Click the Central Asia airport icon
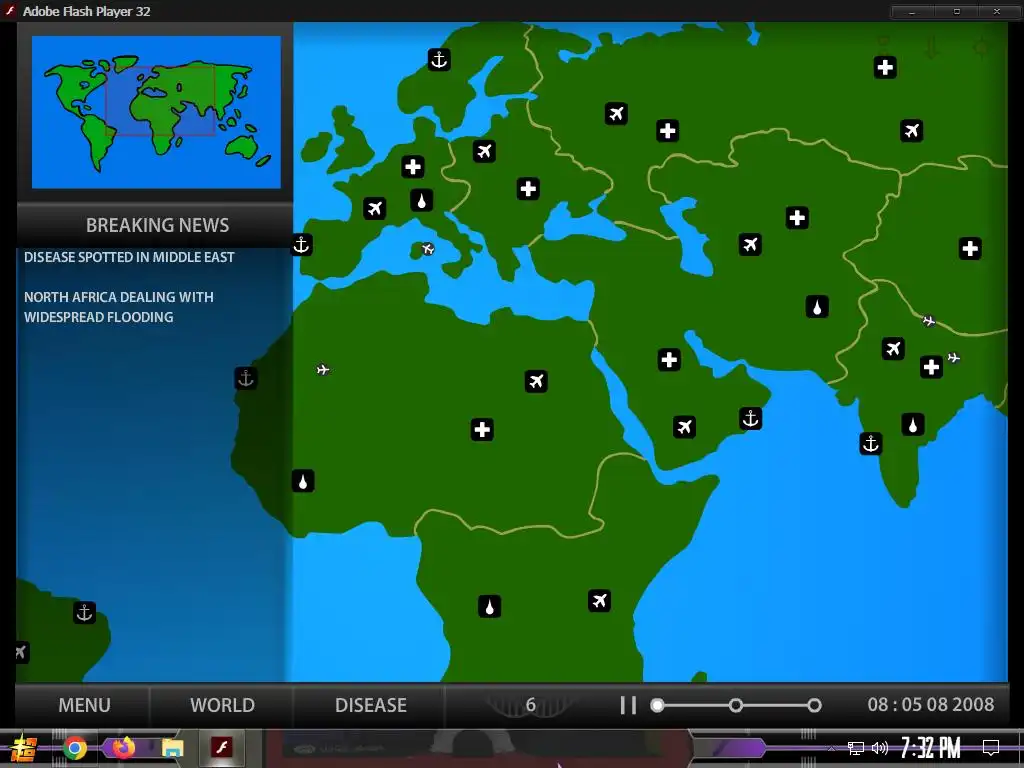This screenshot has width=1024, height=768. pos(750,244)
